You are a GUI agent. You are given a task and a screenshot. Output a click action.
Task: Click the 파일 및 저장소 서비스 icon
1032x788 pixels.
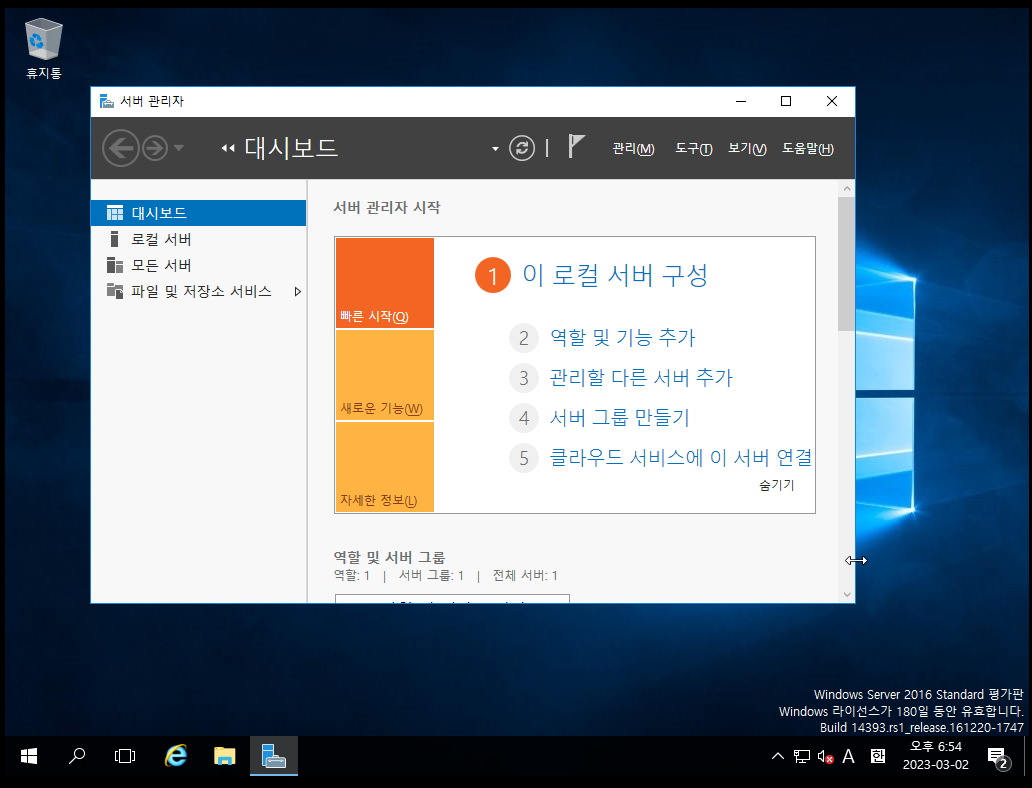(115, 291)
